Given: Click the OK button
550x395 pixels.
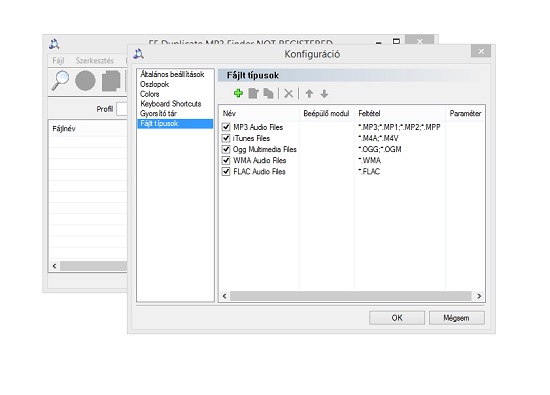Looking at the screenshot, I should tap(397, 318).
